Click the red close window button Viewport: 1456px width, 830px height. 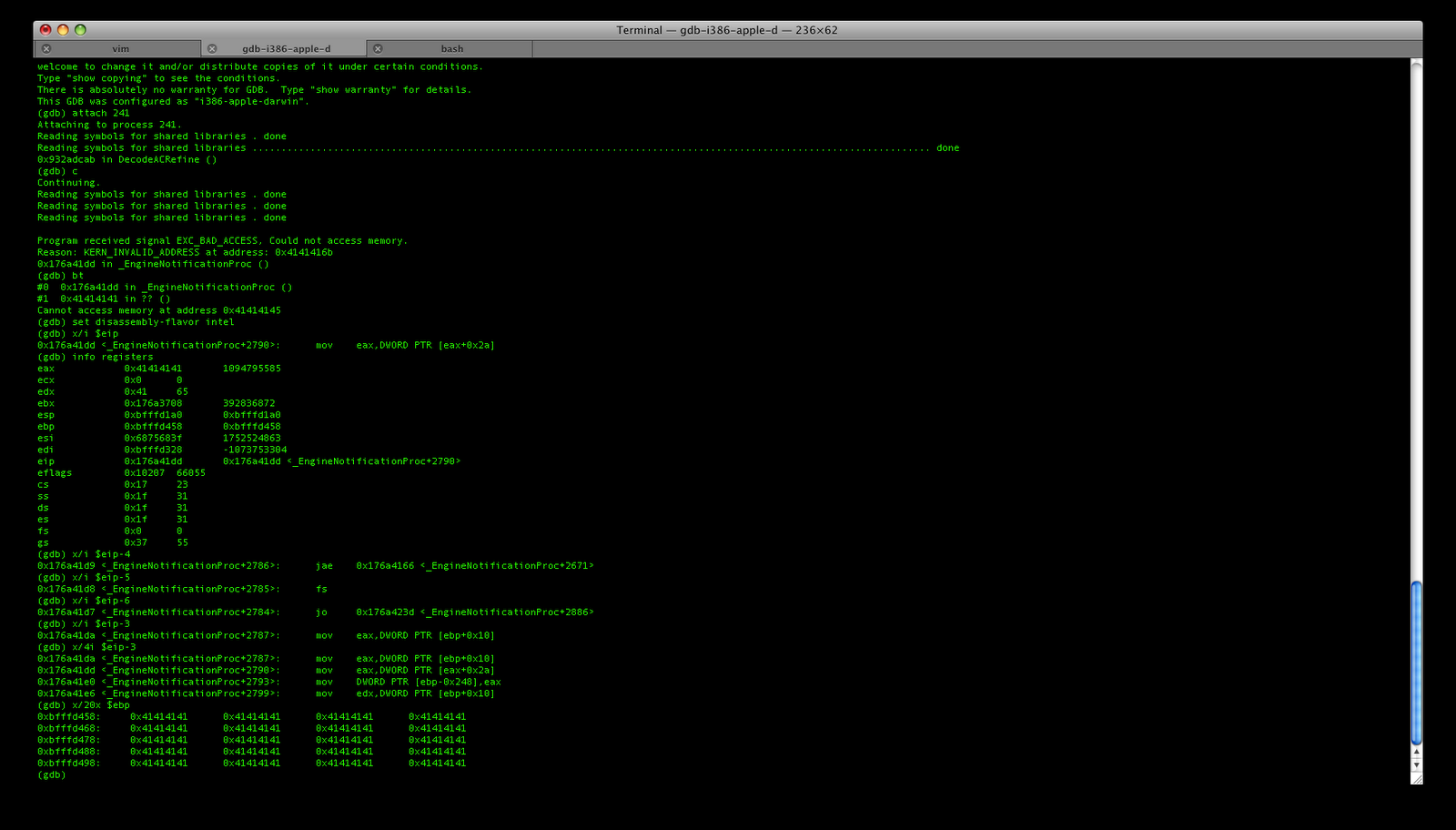click(45, 29)
